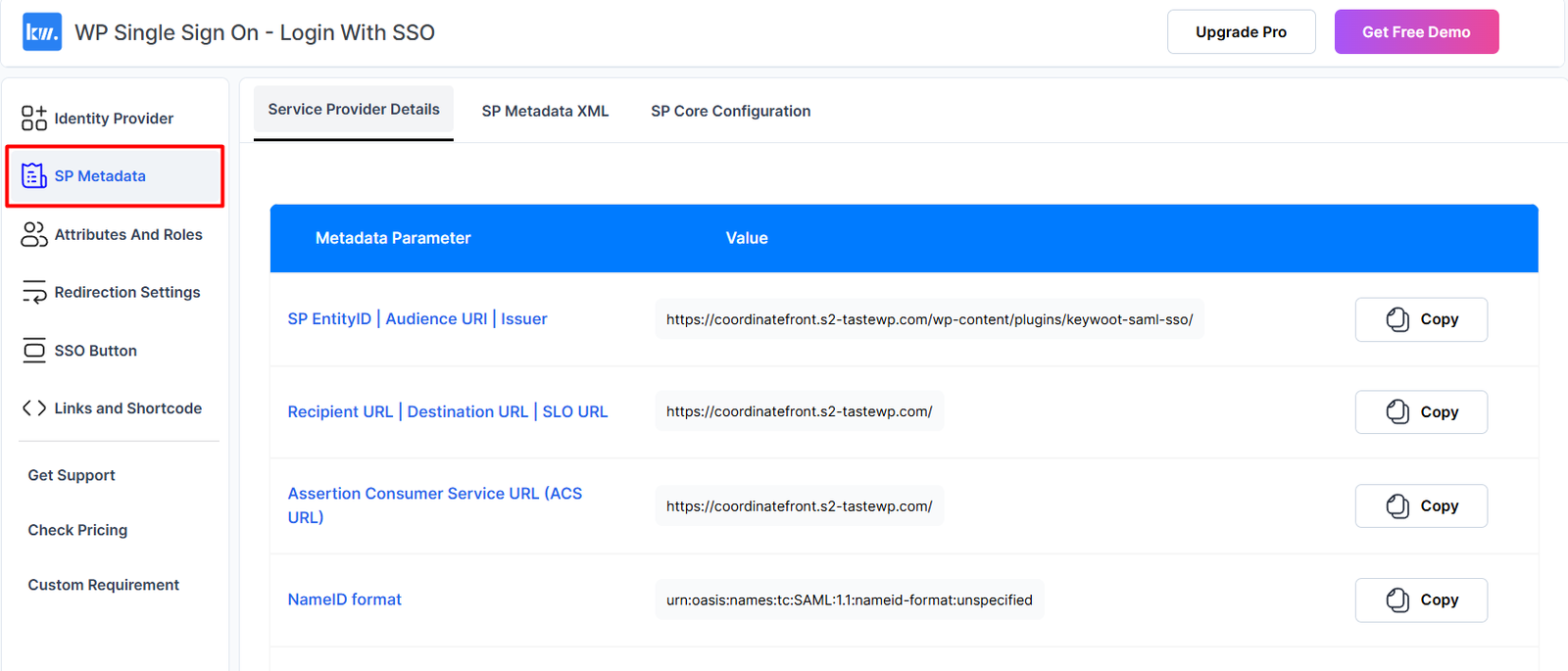Open the Check Pricing link
The height and width of the screenshot is (671, 1568).
[77, 530]
